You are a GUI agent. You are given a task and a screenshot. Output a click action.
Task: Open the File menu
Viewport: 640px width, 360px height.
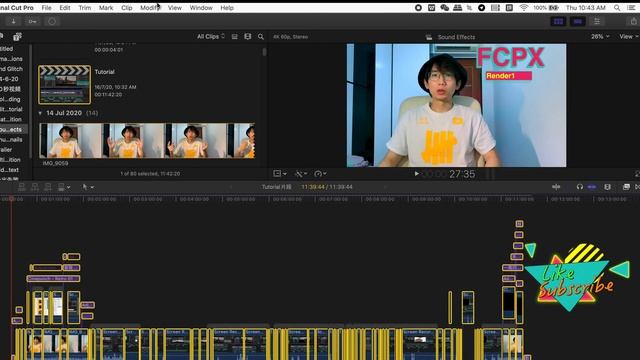tap(47, 8)
